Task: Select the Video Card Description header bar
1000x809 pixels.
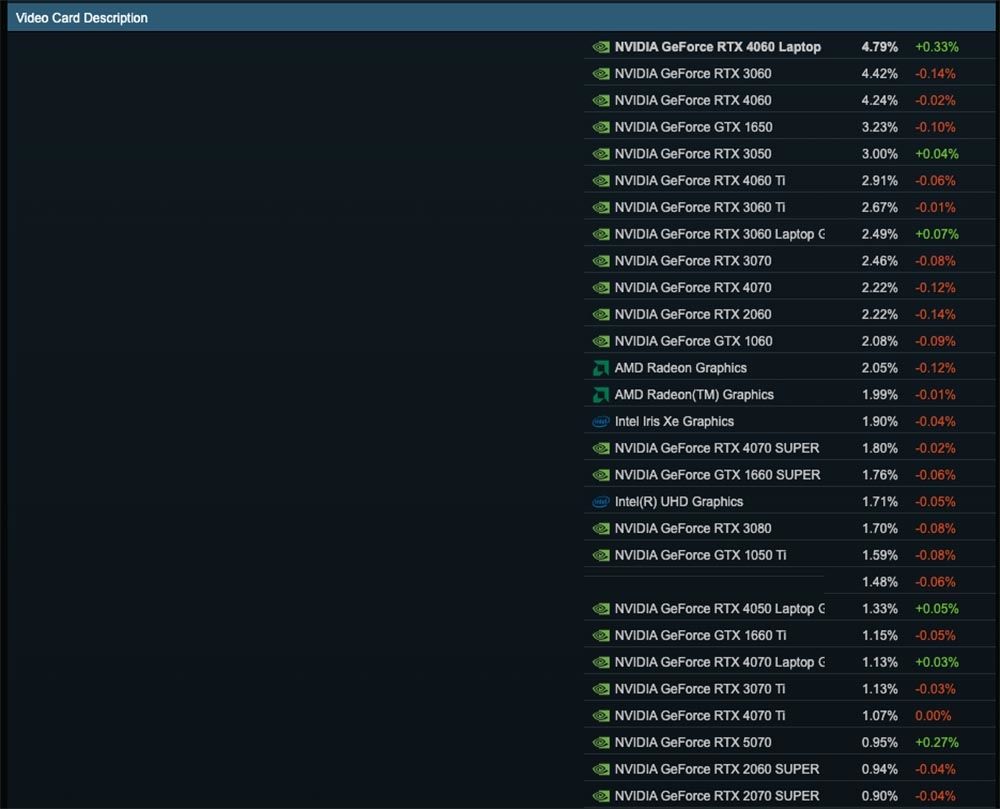Action: (x=500, y=18)
